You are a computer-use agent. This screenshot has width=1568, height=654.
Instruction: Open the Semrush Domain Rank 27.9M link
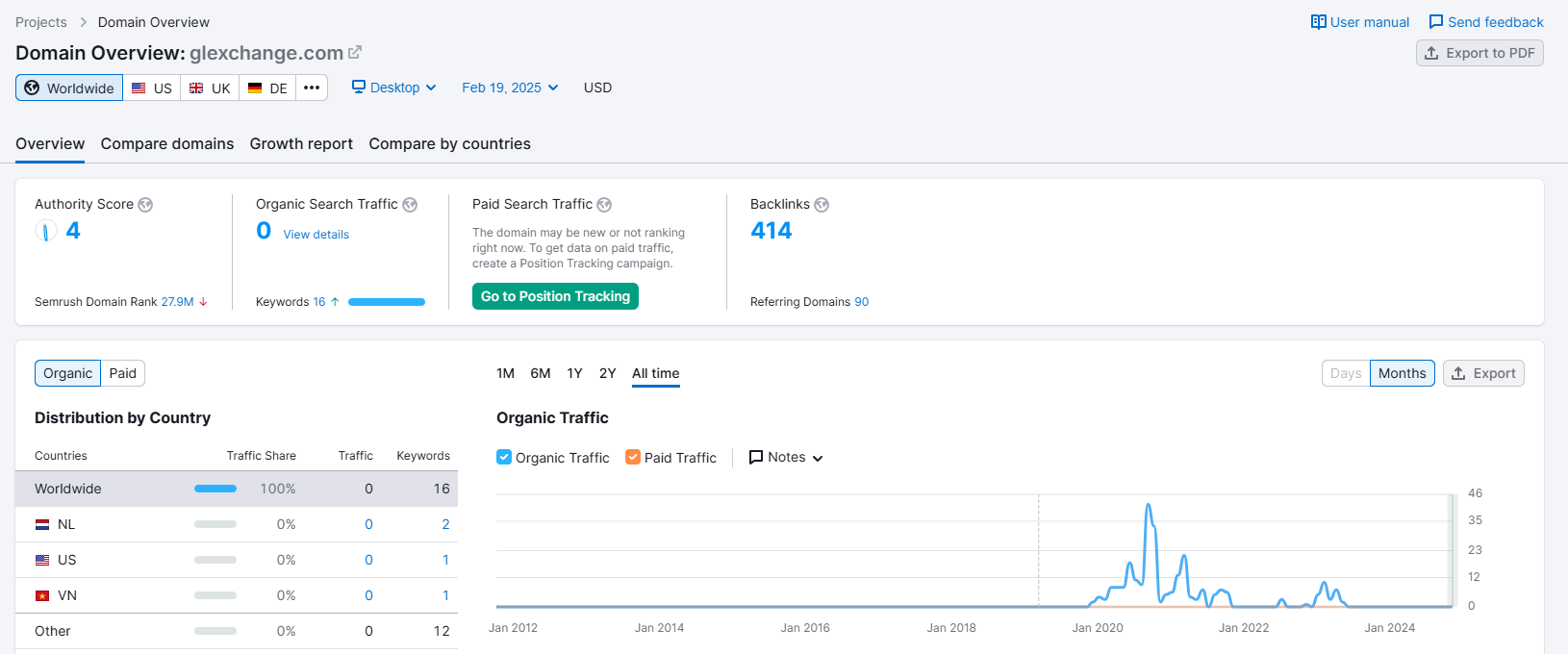(177, 302)
